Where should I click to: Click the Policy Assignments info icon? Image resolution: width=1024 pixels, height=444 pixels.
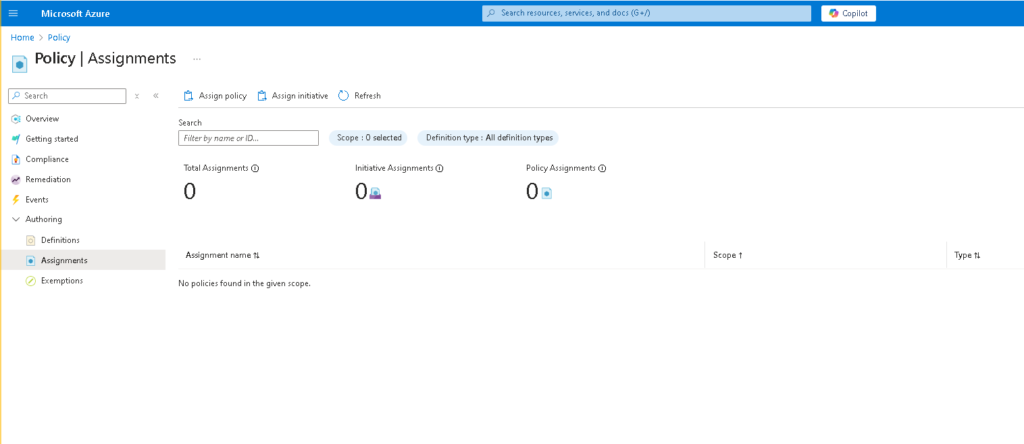coord(602,168)
